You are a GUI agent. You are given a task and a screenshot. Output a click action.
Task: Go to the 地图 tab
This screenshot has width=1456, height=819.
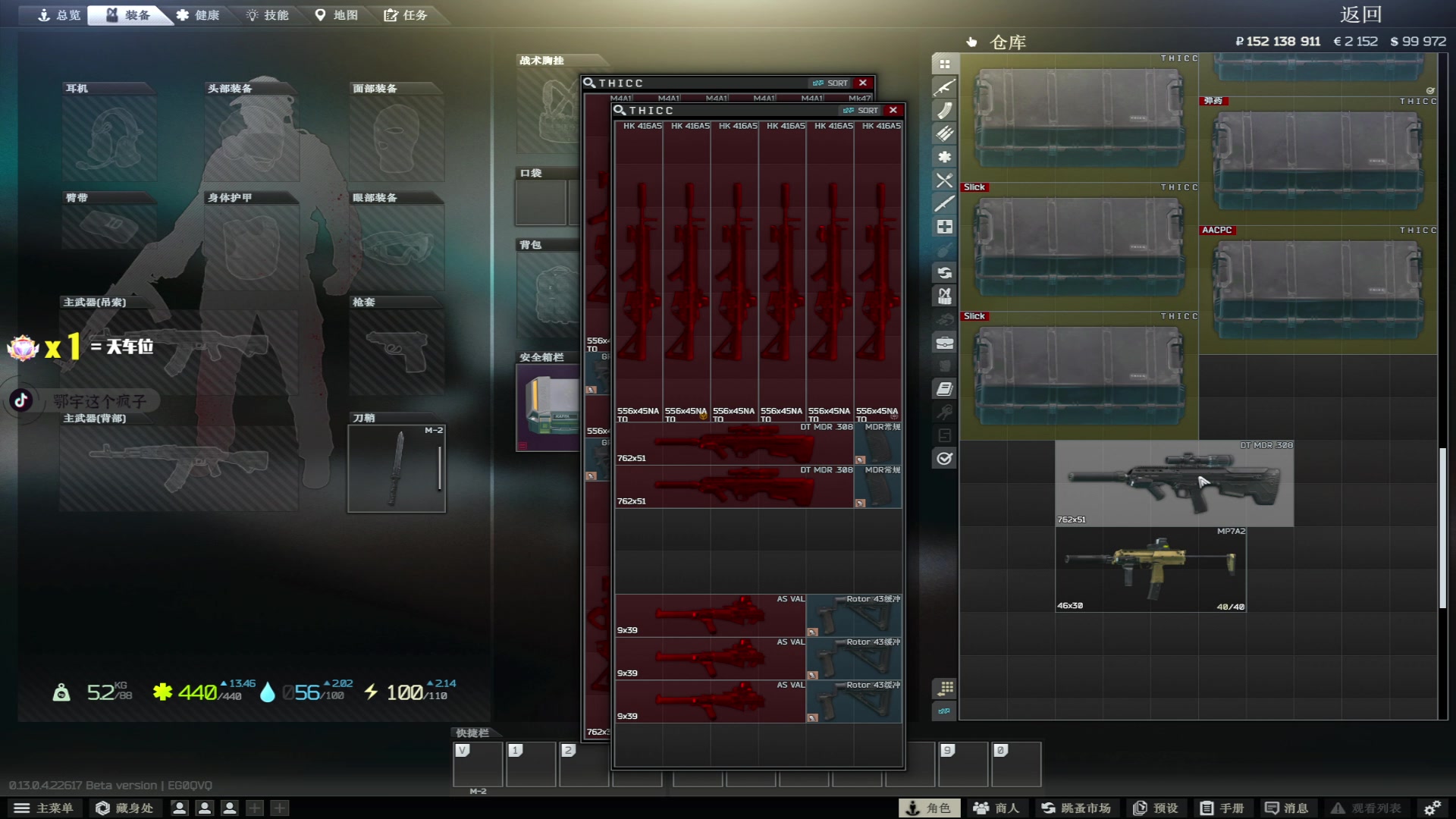(336, 15)
